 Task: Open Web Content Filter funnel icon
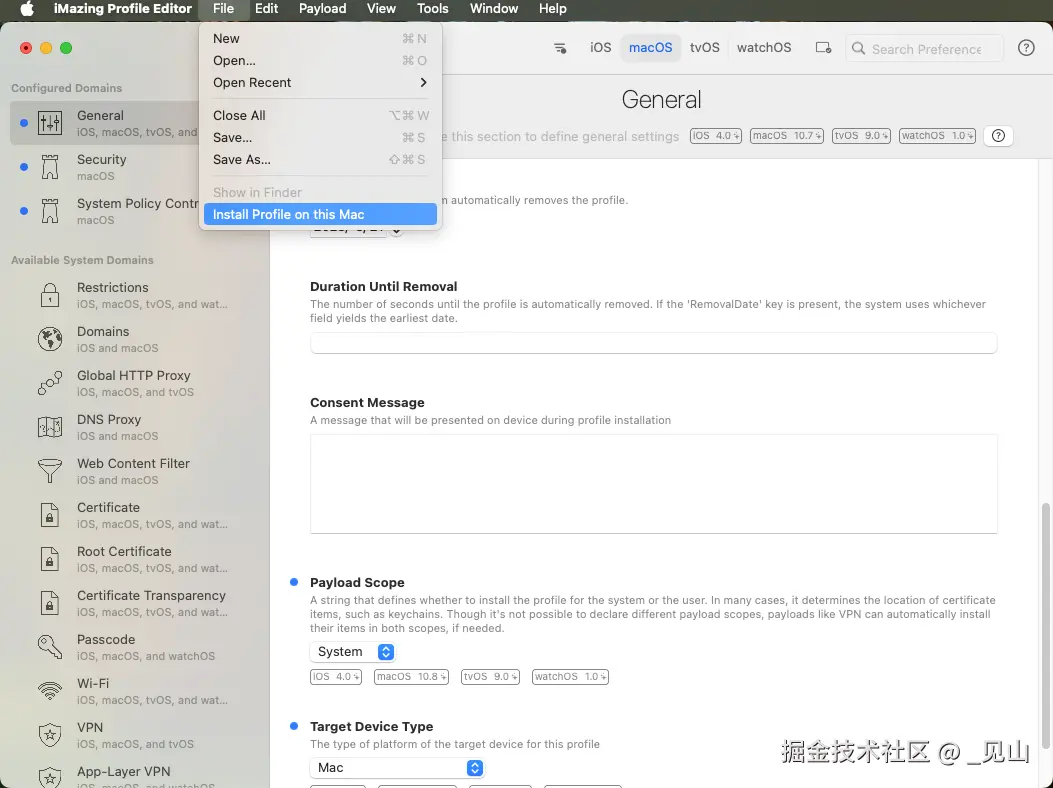tap(50, 471)
